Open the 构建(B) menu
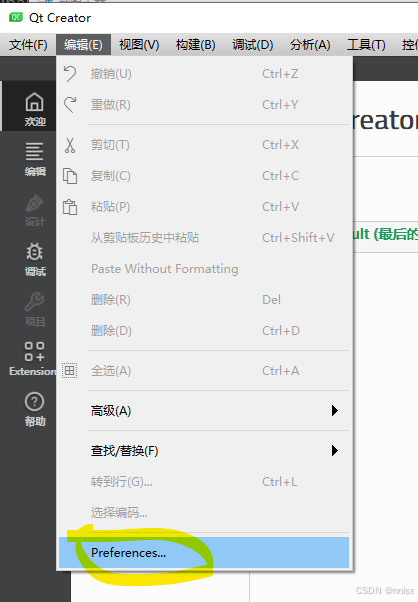This screenshot has width=418, height=602. [195, 45]
